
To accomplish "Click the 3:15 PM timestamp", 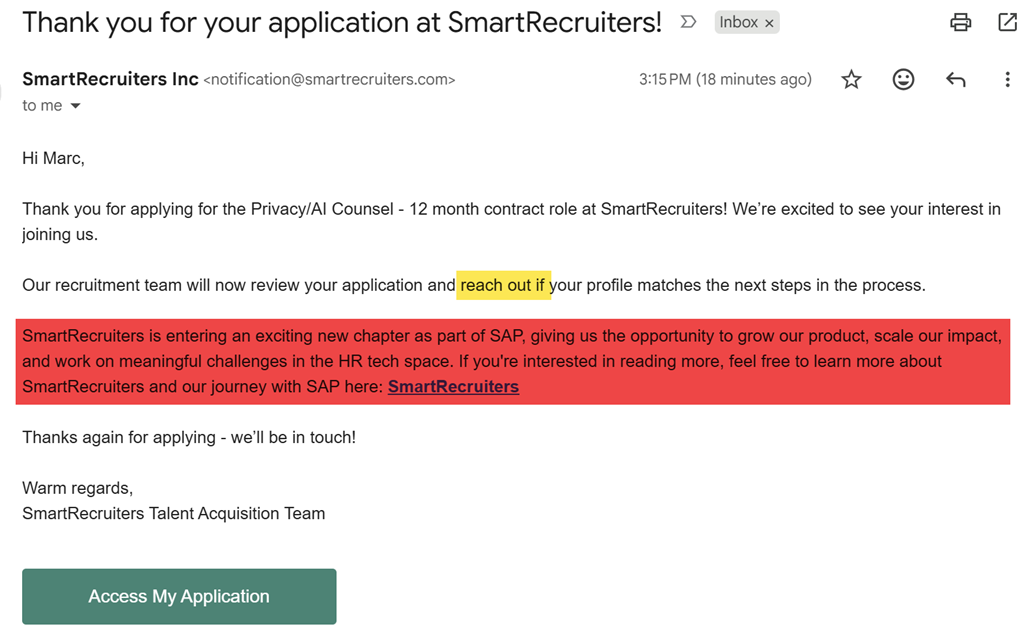I will pyautogui.click(x=725, y=80).
